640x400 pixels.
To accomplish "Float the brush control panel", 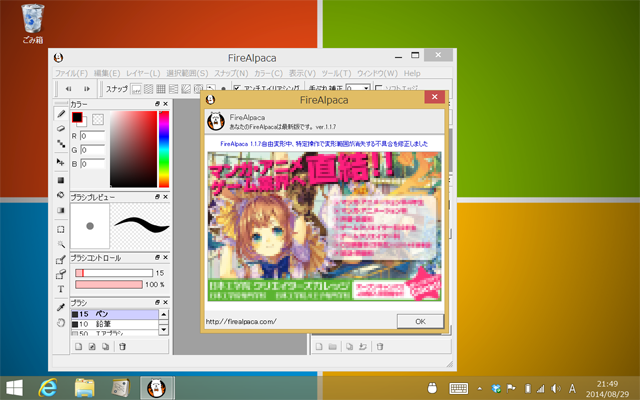I will point(157,258).
